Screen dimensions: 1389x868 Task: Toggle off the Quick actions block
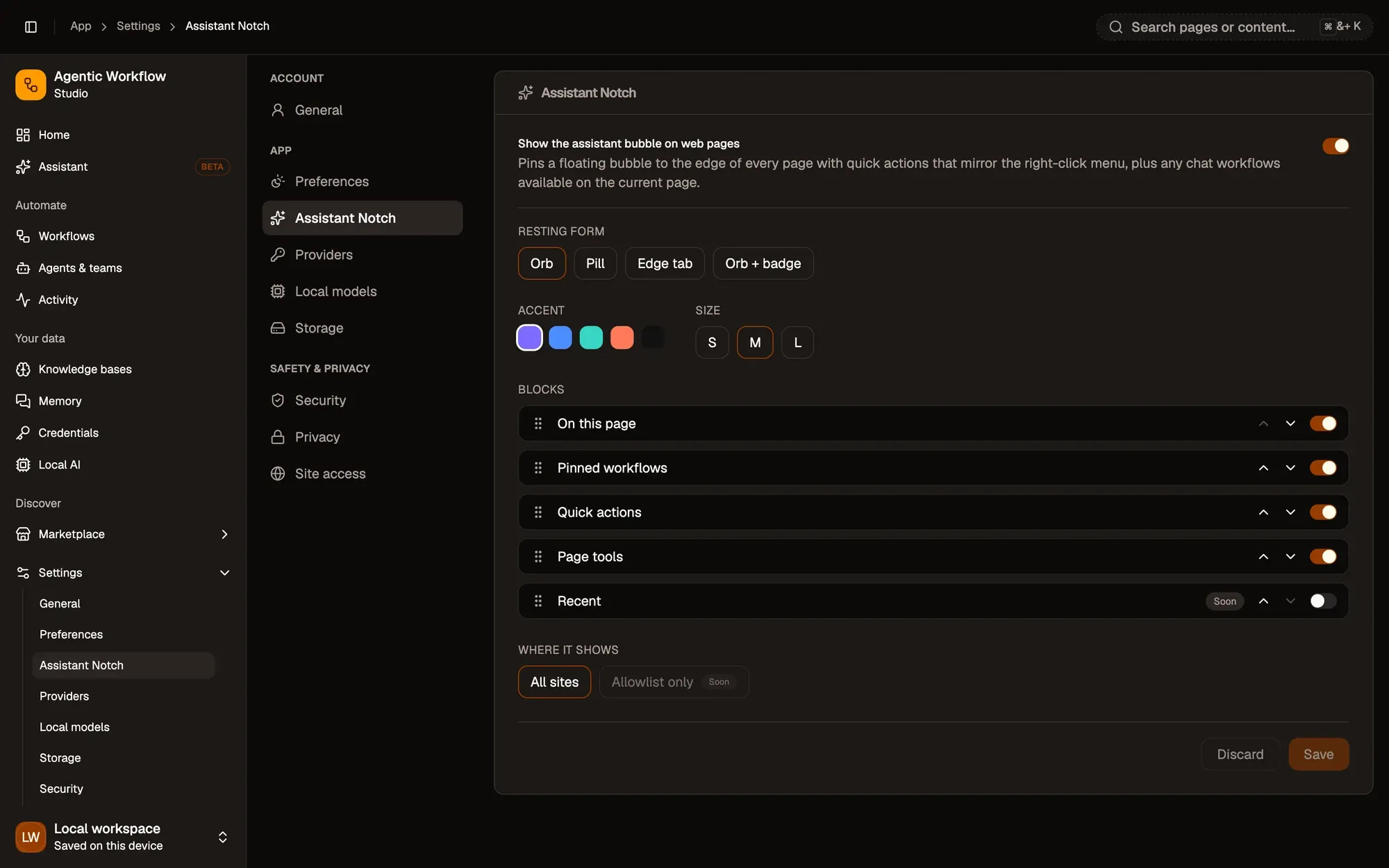pyautogui.click(x=1323, y=512)
